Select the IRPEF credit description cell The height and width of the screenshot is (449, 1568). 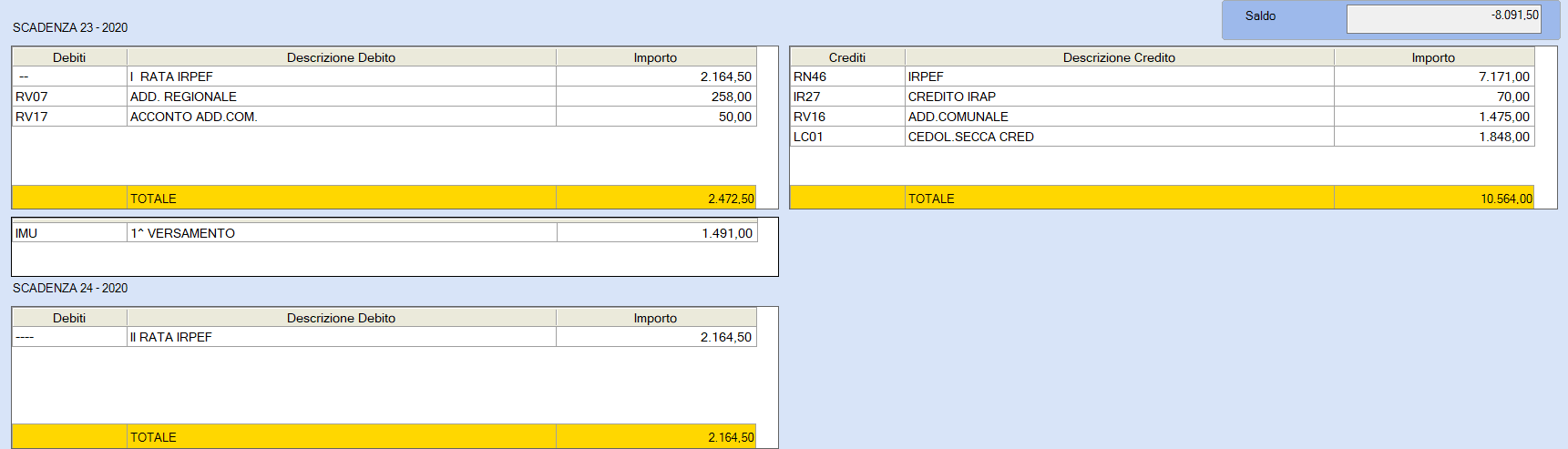pos(1120,77)
